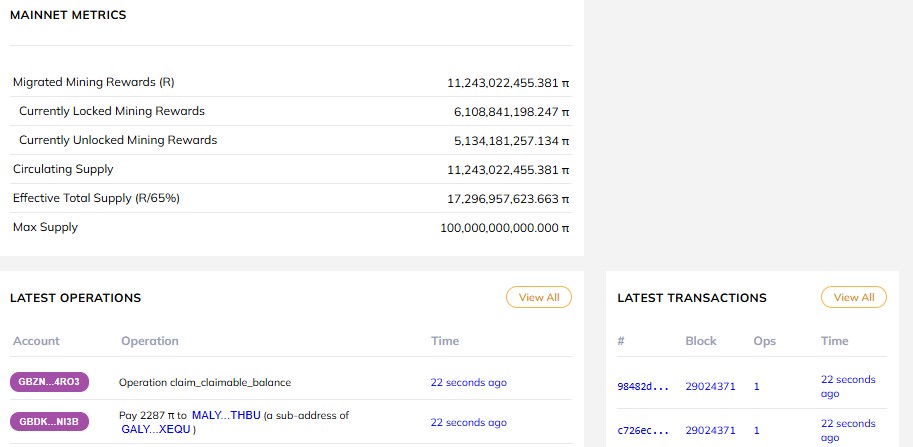Click the Account column header
The image size is (913, 447).
pos(36,341)
